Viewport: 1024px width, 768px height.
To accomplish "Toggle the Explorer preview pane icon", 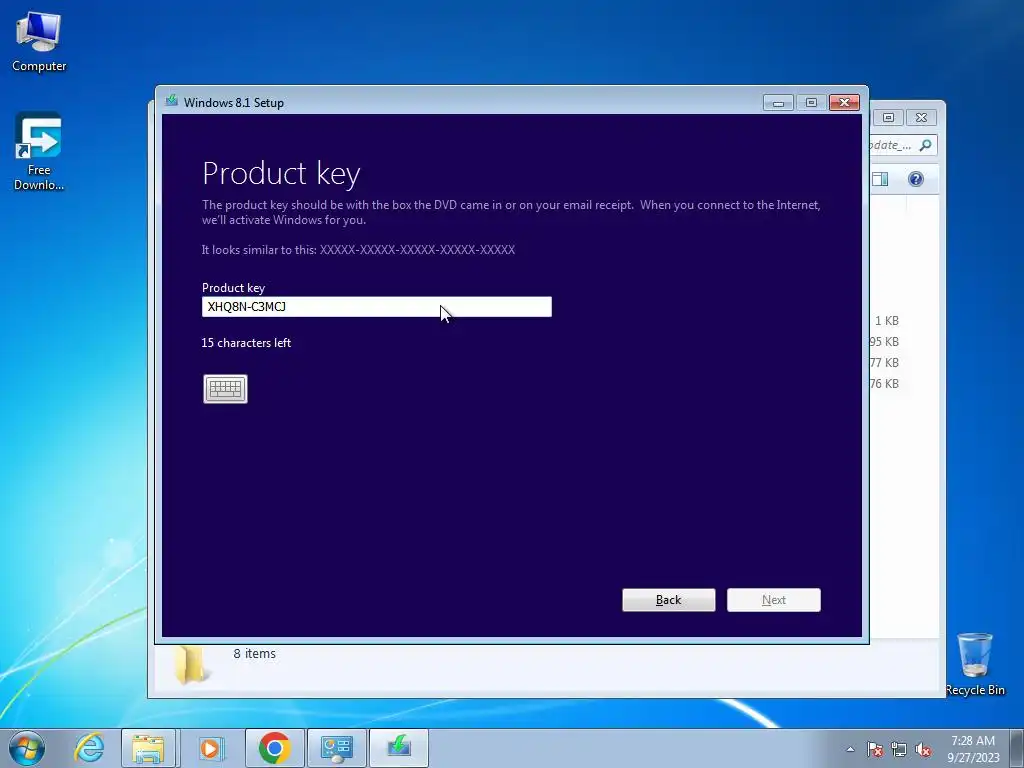I will tap(880, 179).
